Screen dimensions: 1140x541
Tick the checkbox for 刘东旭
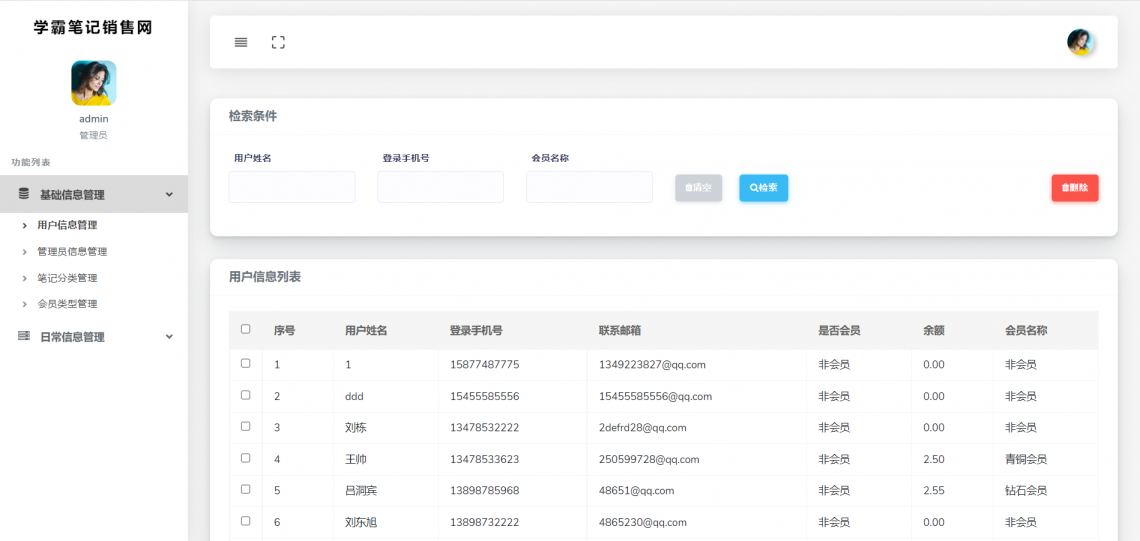tap(245, 521)
